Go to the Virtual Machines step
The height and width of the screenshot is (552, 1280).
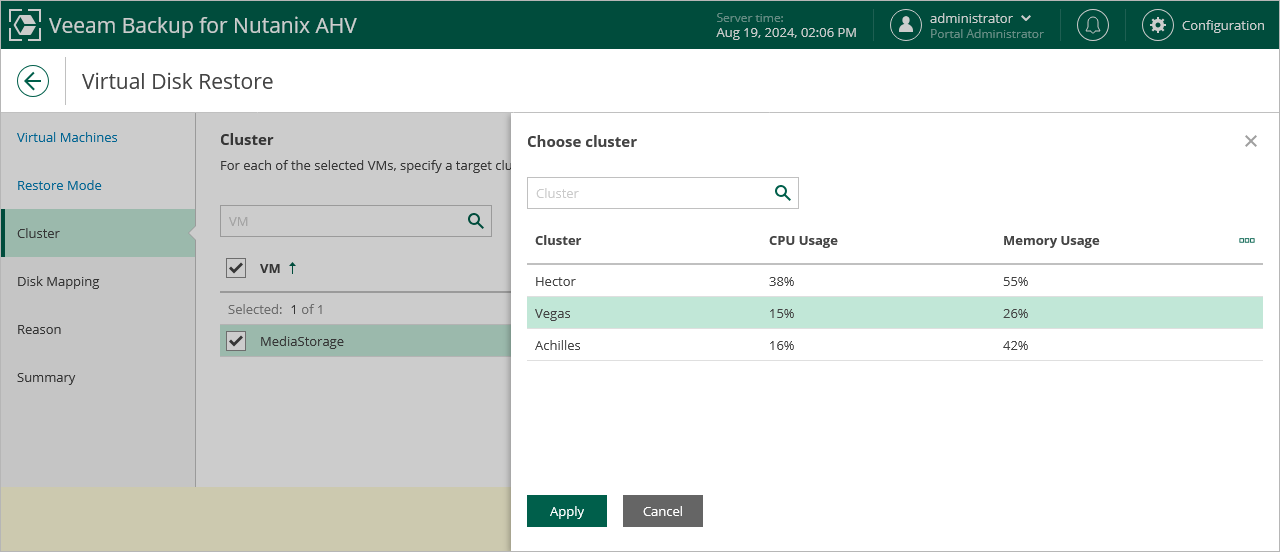67,137
